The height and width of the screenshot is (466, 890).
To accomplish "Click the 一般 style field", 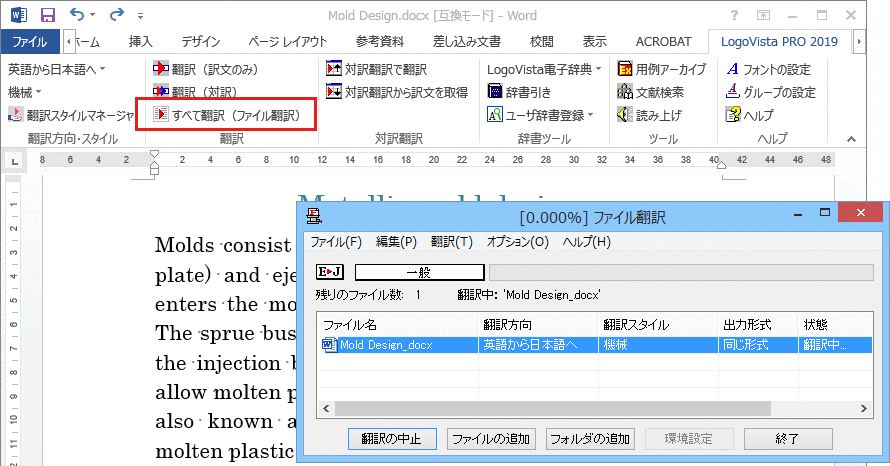I will (419, 272).
